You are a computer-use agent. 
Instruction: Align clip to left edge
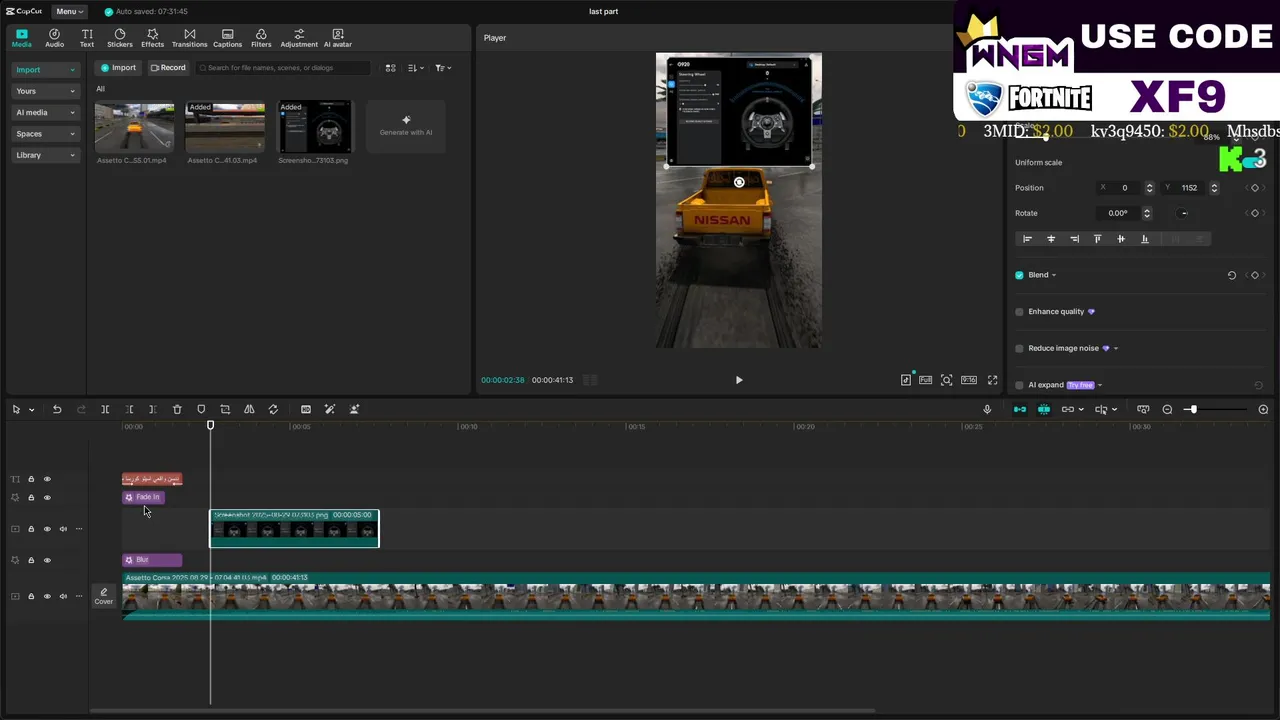click(1027, 239)
